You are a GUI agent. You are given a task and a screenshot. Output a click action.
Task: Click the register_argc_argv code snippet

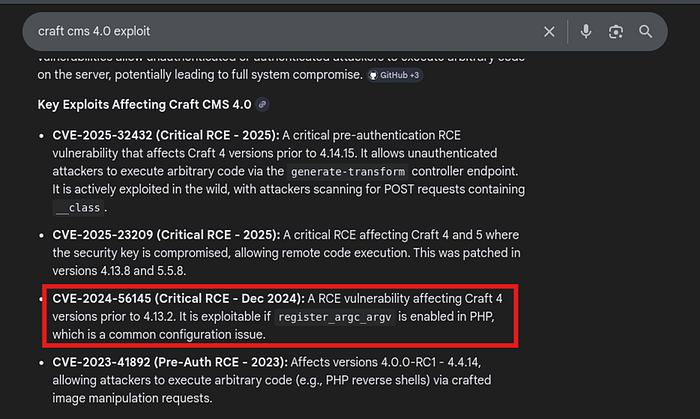335,317
